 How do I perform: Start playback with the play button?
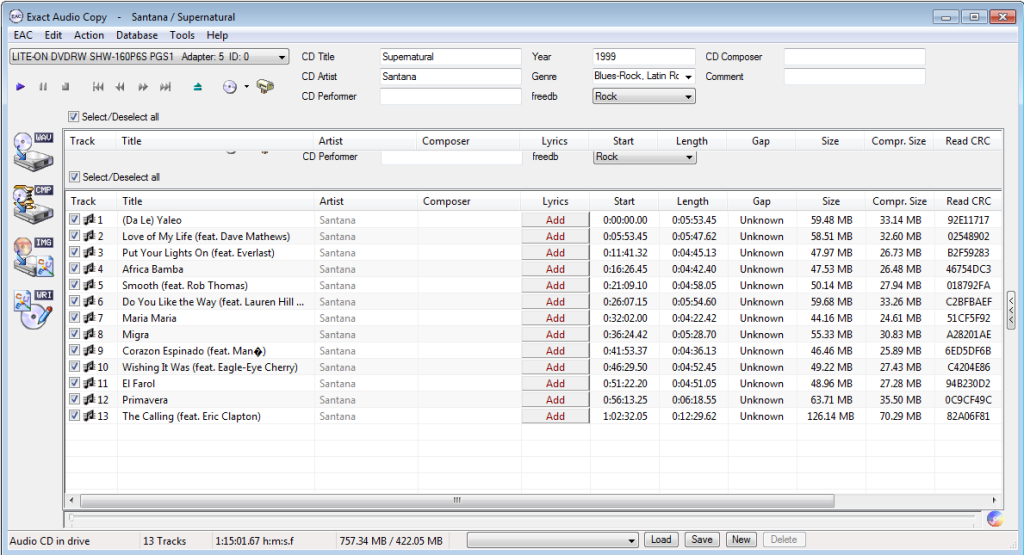pos(20,87)
